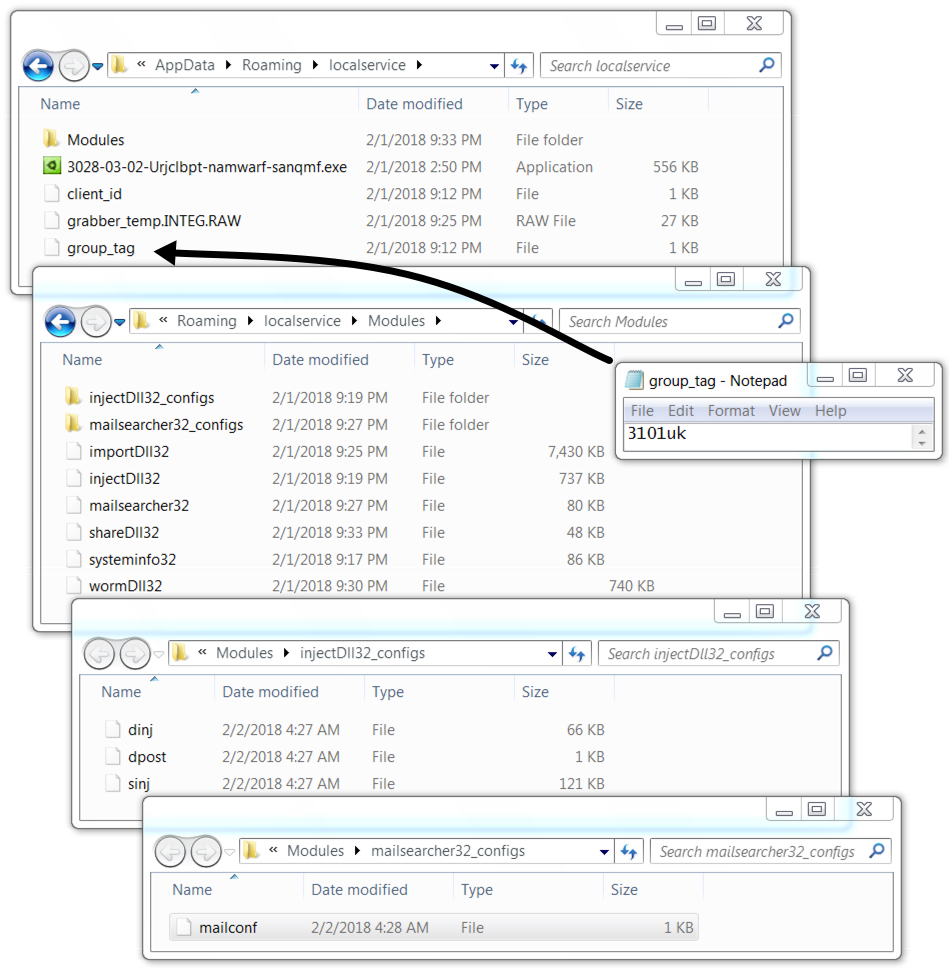Sort by Name in localservice window
Screen dimensions: 950x970
(60, 104)
